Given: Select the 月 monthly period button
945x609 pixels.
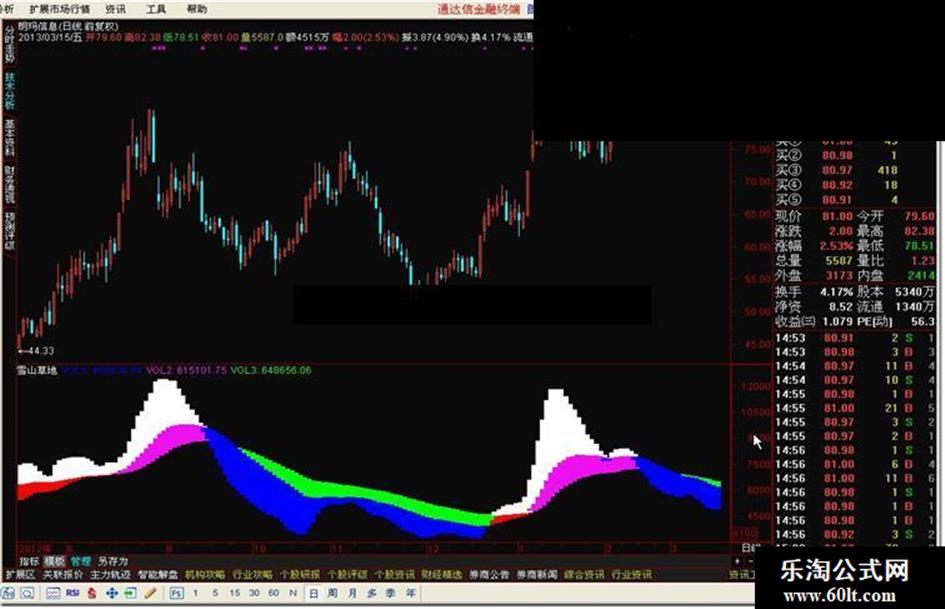Looking at the screenshot, I should tap(352, 593).
